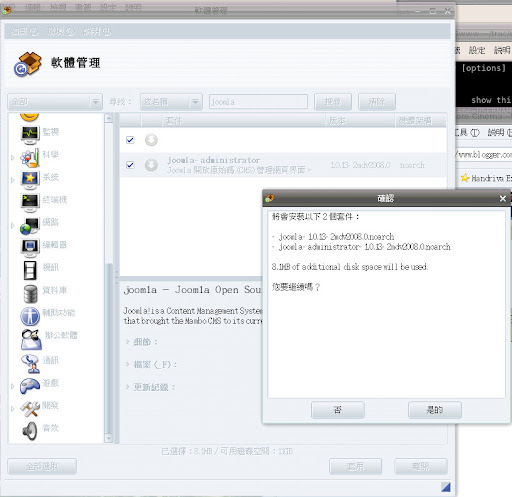This screenshot has width=512, height=497.
Task: Sort by the 版本 version column header
Action: point(360,121)
